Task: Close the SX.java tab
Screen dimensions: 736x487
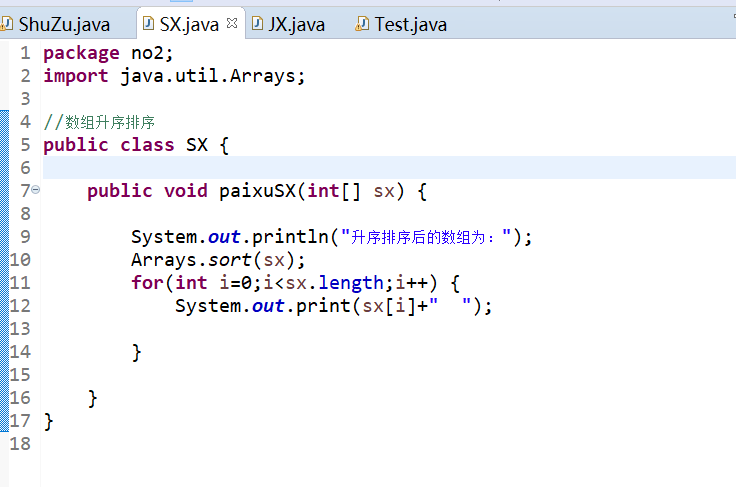Action: (x=232, y=23)
